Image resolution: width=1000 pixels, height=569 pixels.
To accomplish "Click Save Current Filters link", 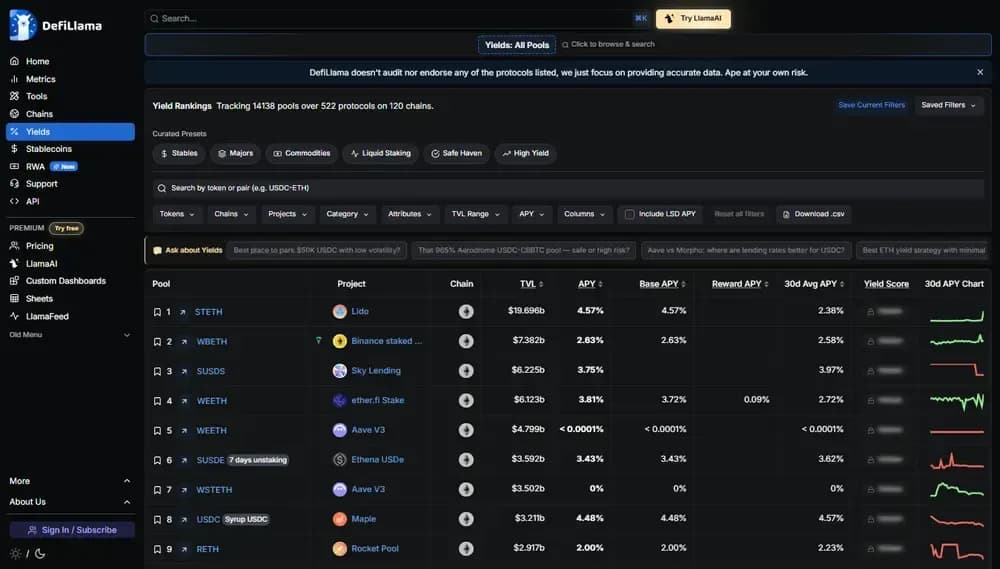I will coord(871,105).
